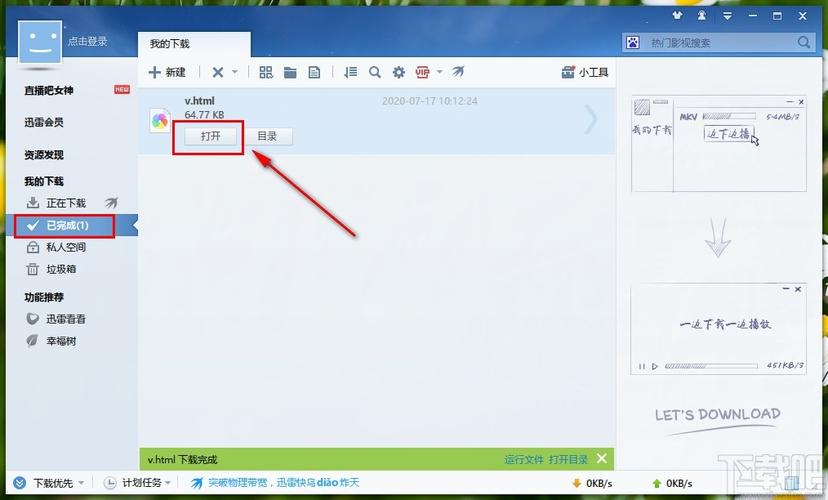The height and width of the screenshot is (500, 828).
Task: Switch to the 我的下载 tab
Action: pyautogui.click(x=170, y=44)
